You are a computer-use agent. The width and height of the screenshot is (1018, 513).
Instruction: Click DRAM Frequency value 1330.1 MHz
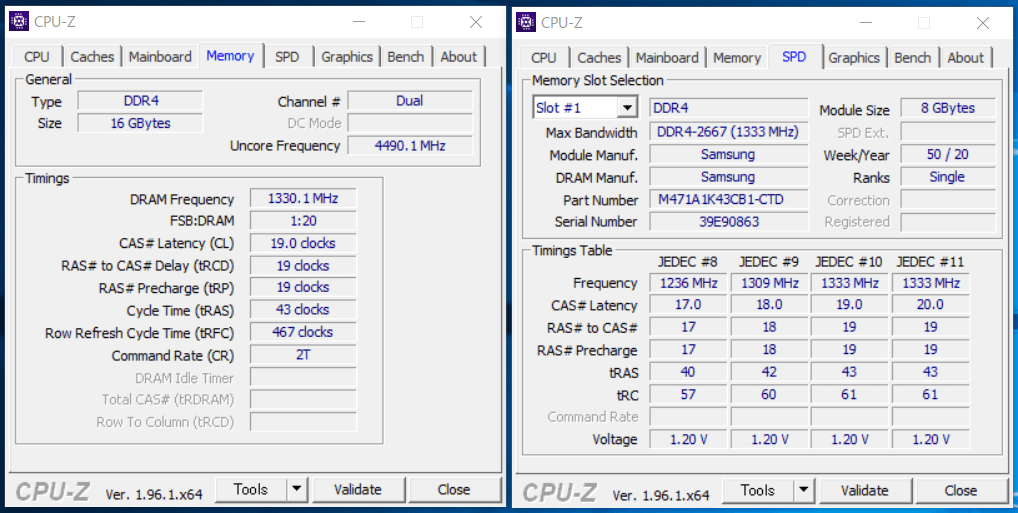tap(303, 199)
